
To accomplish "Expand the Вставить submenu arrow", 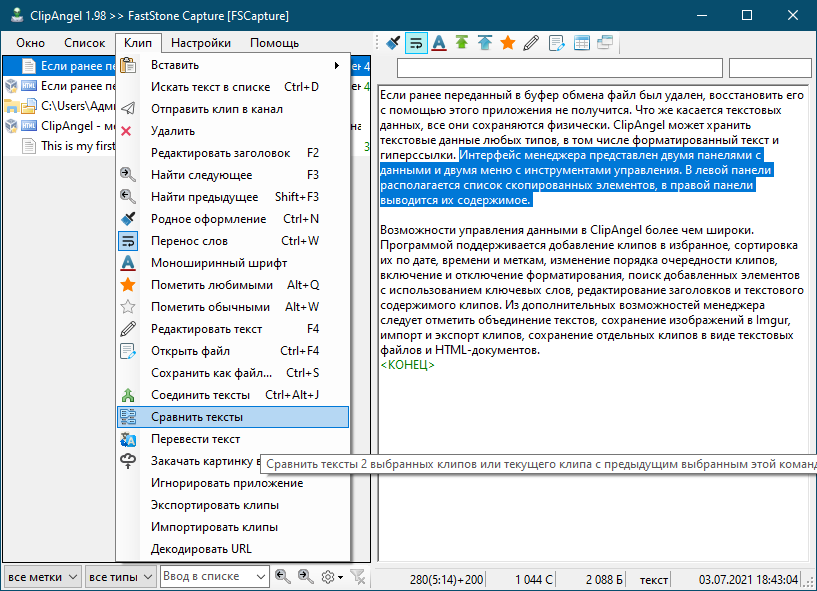I will click(337, 65).
